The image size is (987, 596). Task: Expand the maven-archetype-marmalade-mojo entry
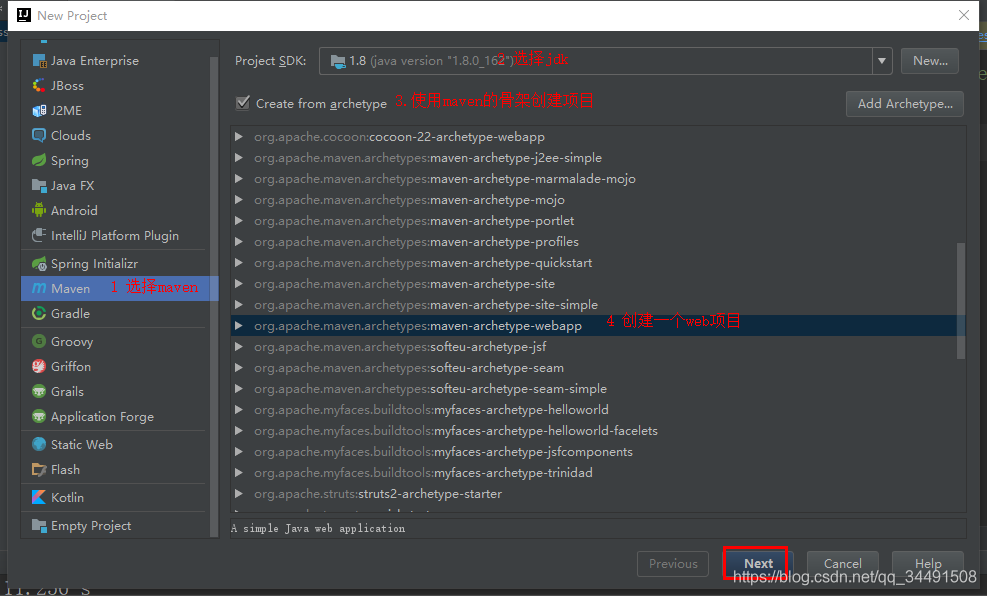point(239,179)
